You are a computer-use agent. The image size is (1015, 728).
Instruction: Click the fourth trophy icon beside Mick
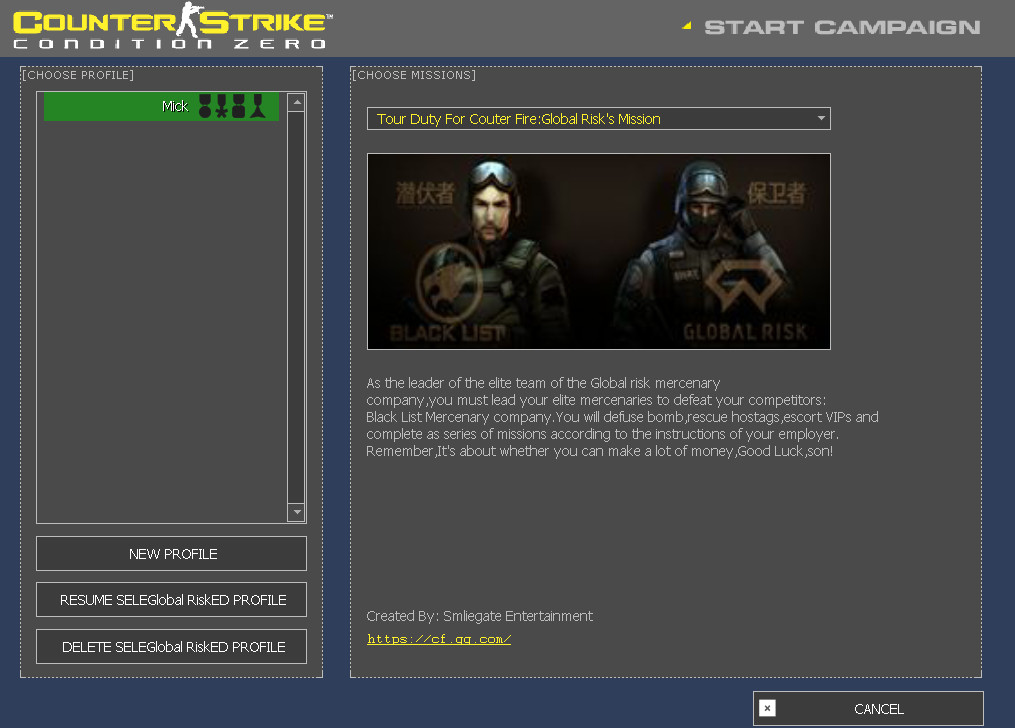(x=258, y=106)
